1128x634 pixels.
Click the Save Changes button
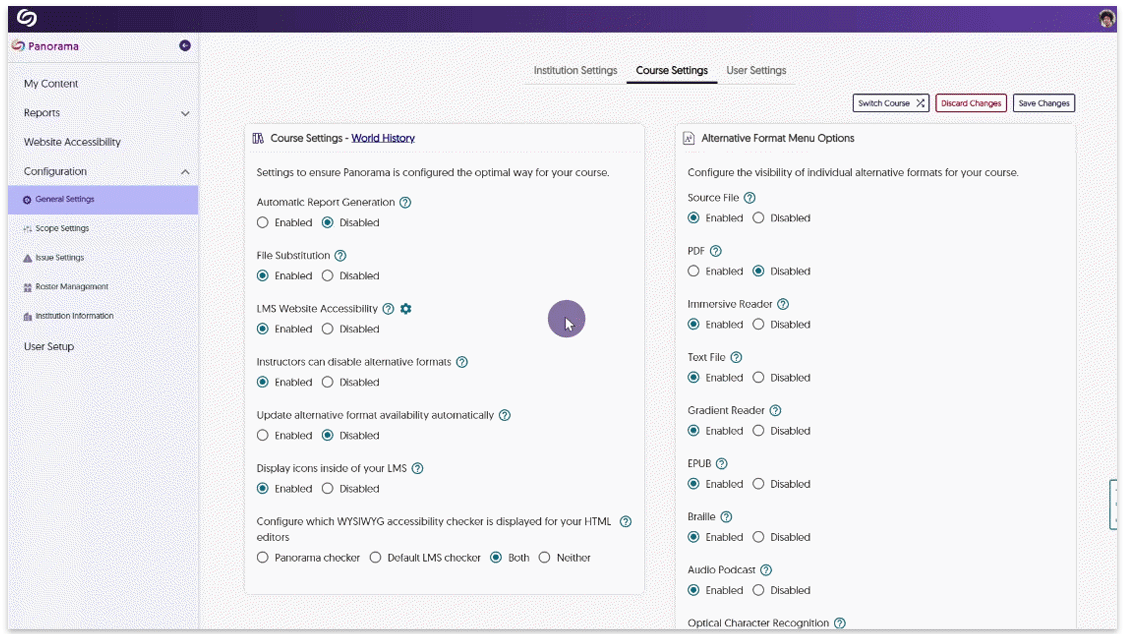point(1043,103)
